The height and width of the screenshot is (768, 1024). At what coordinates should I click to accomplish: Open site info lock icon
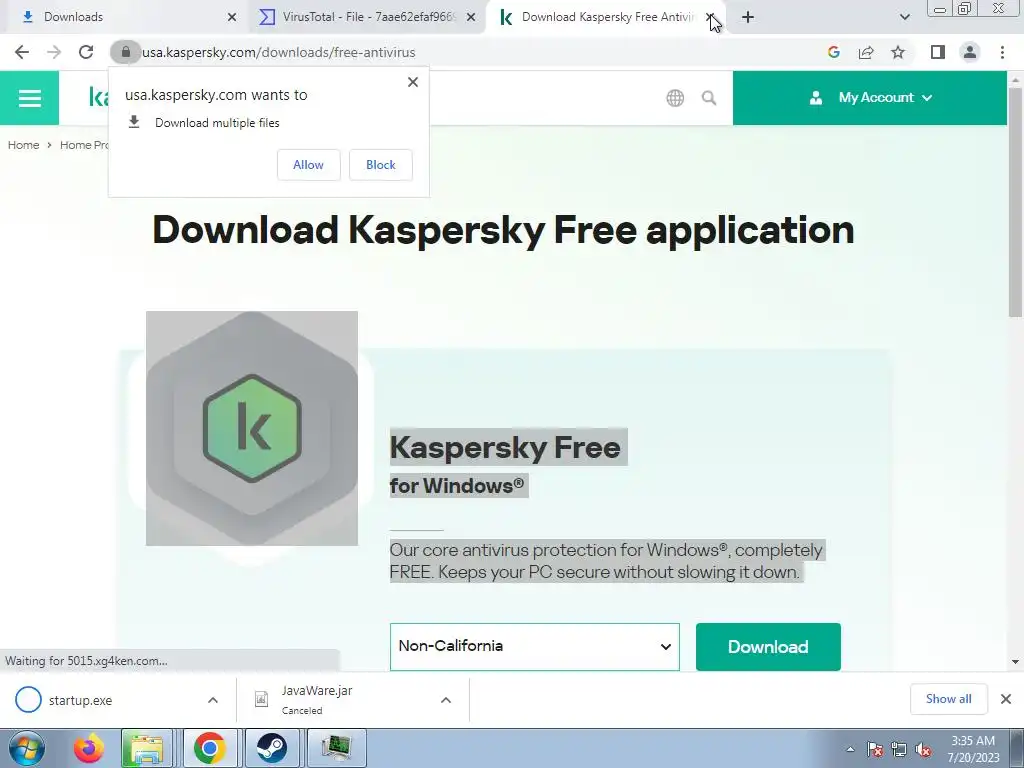point(125,52)
